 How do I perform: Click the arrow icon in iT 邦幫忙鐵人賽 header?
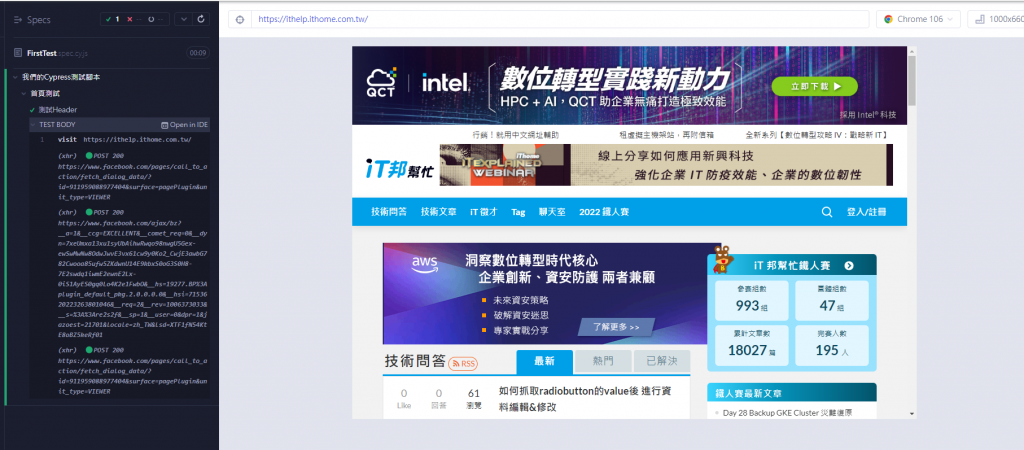coord(848,266)
